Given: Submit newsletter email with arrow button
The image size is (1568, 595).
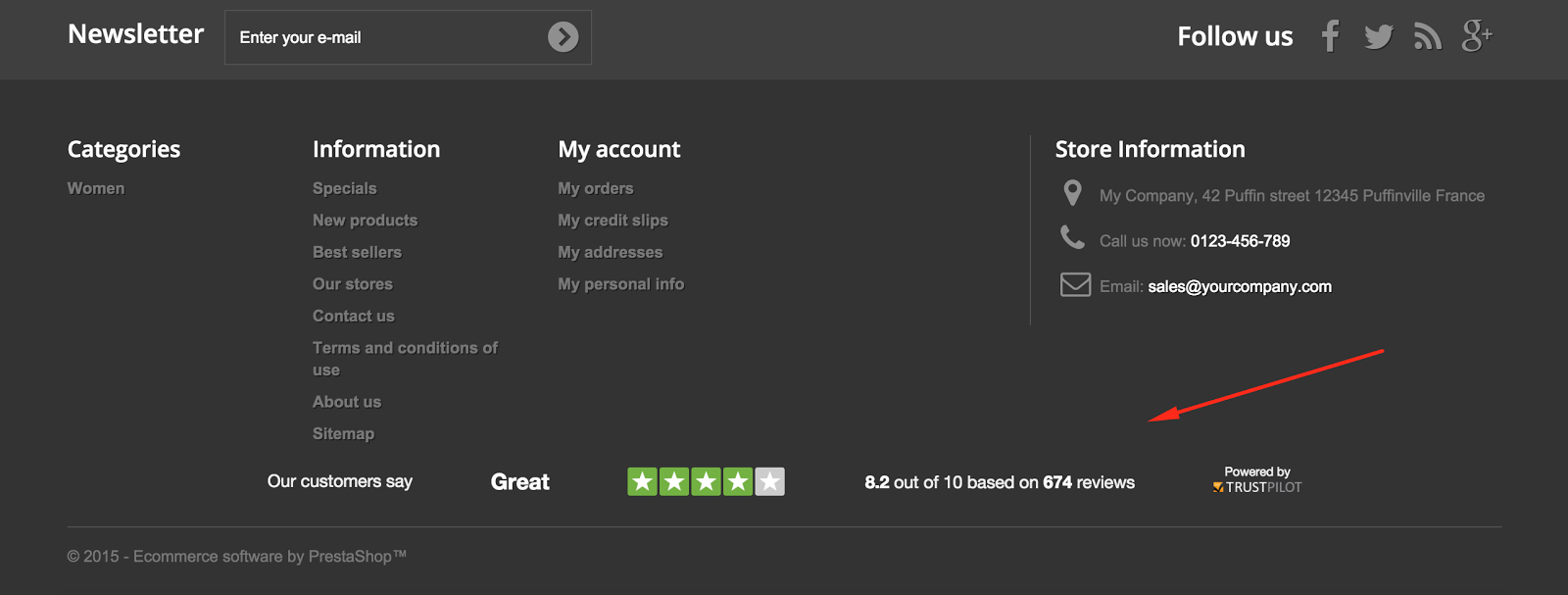Looking at the screenshot, I should [x=563, y=37].
